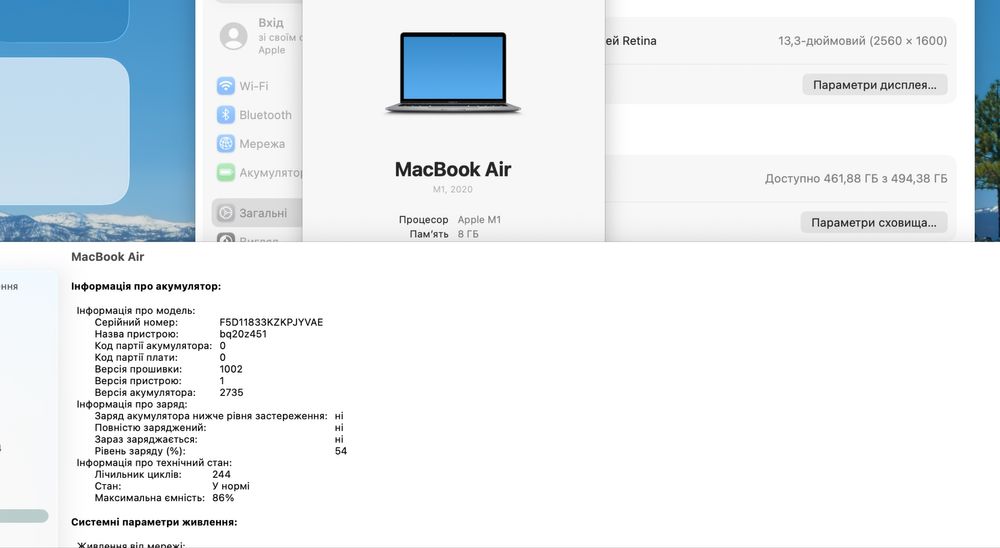The height and width of the screenshot is (548, 1000).
Task: Click the Параметри дисплея button
Action: point(874,85)
